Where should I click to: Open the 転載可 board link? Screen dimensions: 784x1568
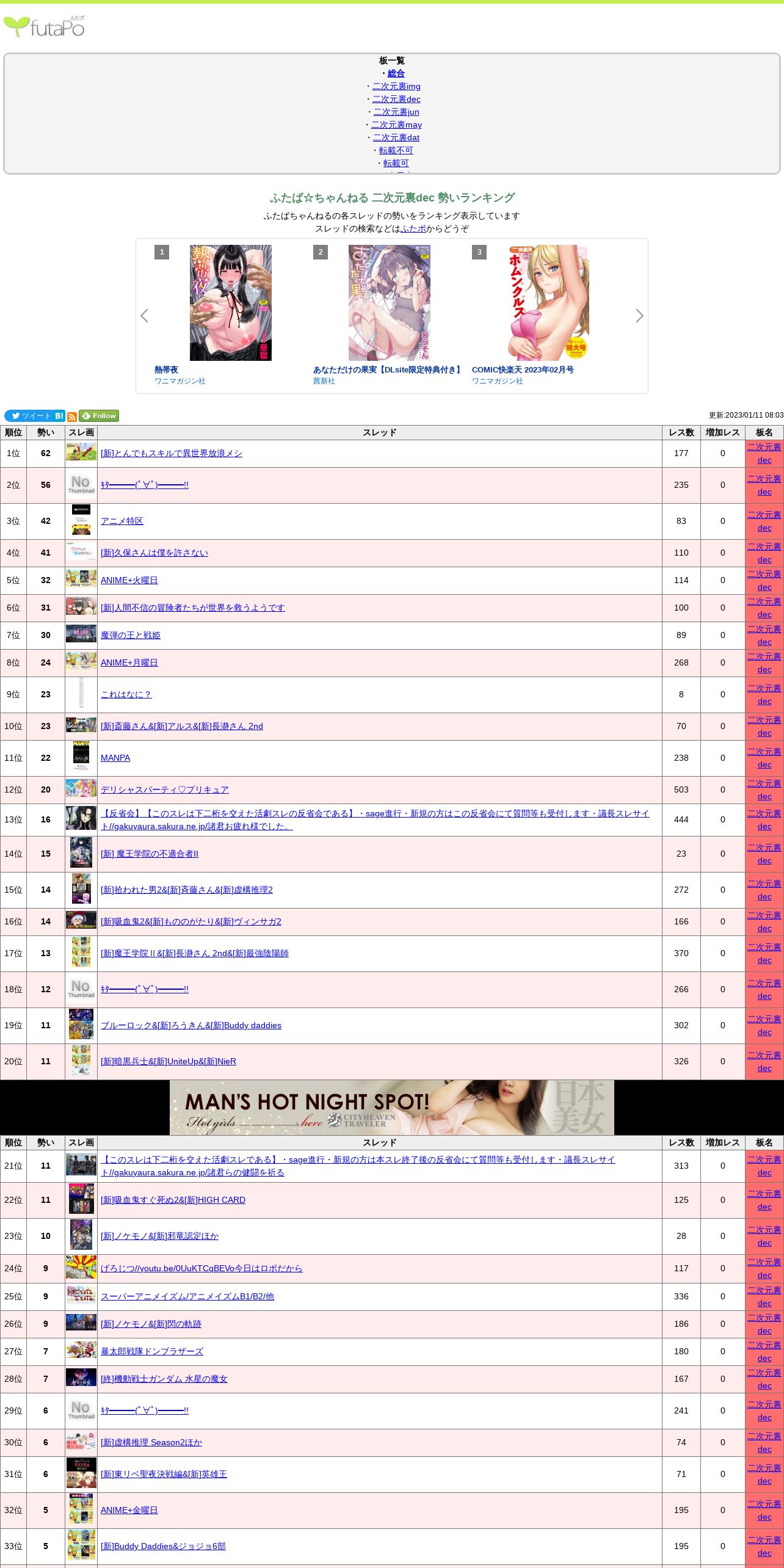pyautogui.click(x=396, y=163)
